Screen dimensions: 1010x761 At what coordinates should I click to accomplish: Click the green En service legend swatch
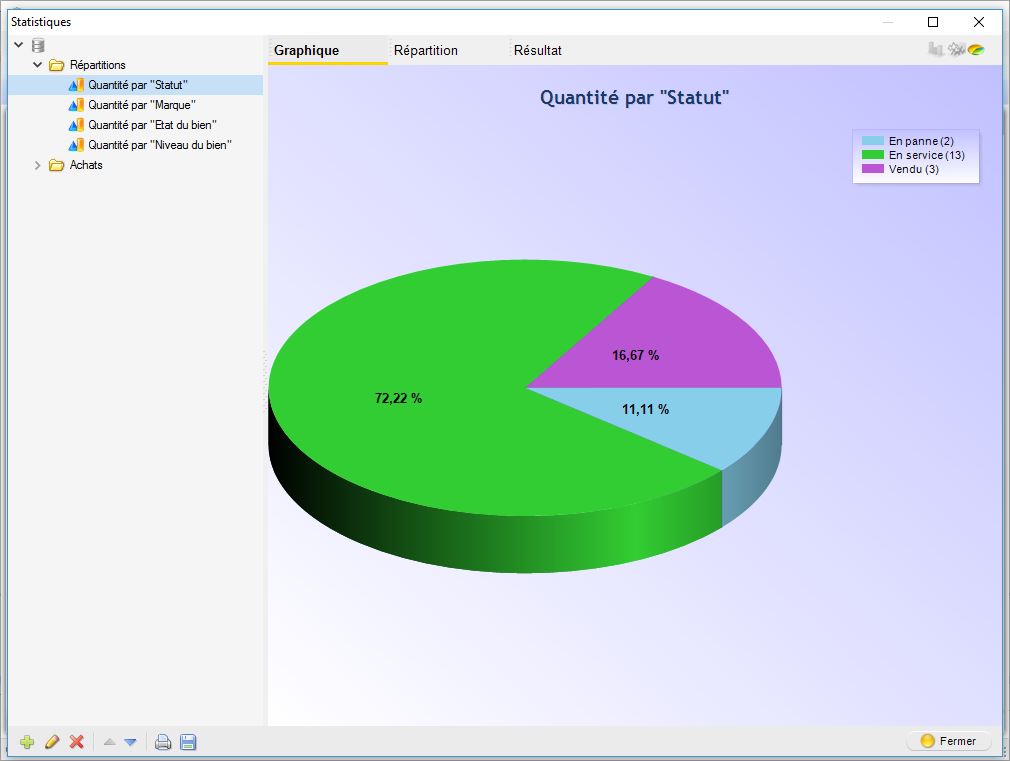click(x=872, y=155)
